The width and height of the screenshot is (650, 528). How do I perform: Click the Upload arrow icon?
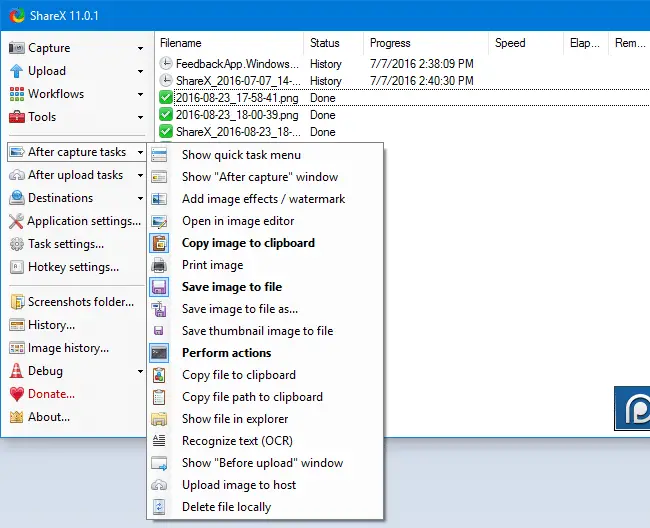pos(17,71)
